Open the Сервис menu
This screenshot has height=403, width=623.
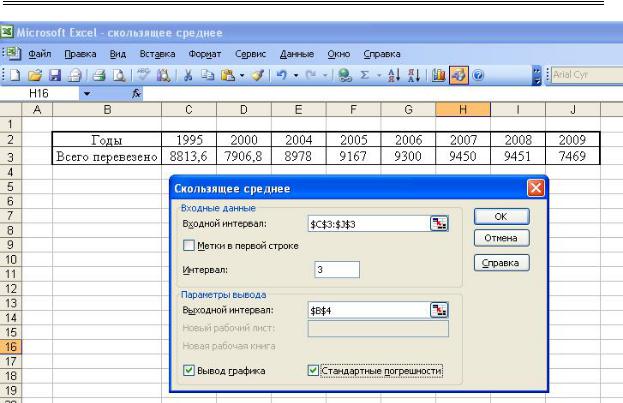[250, 54]
